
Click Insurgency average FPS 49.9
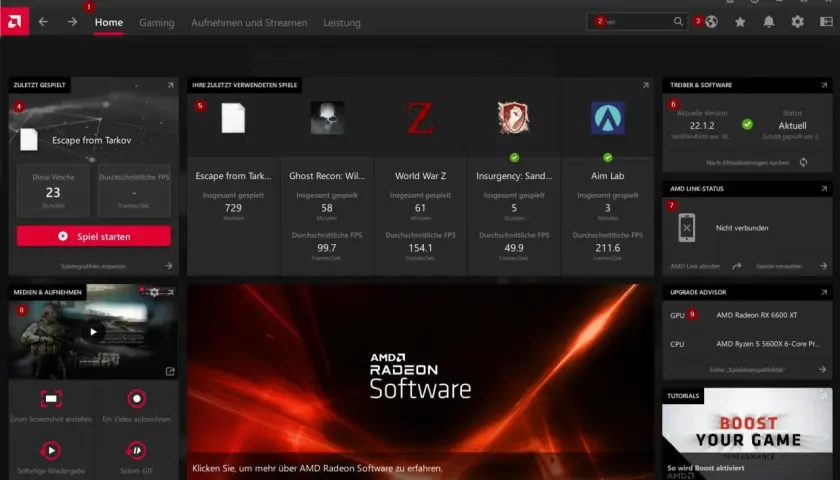point(514,248)
